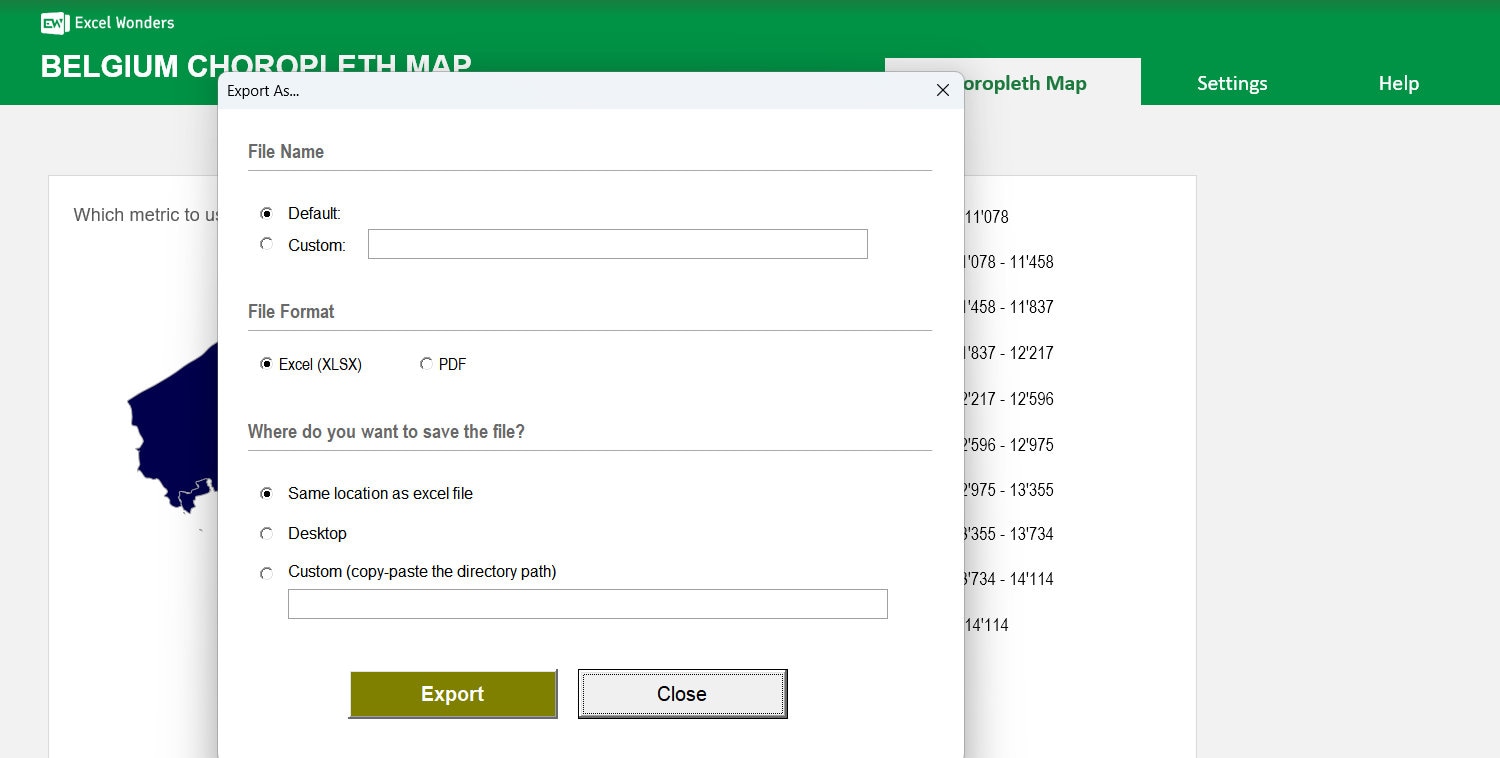Open the Help tab
The image size is (1500, 758).
tap(1397, 83)
